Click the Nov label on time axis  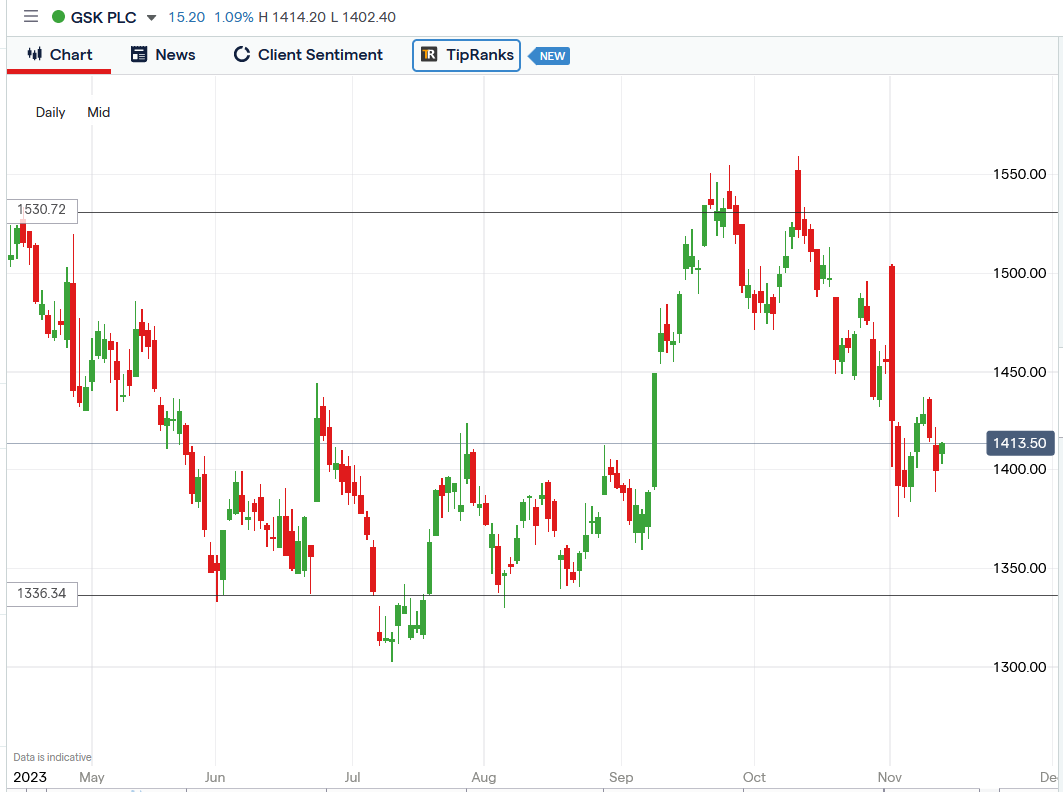click(889, 777)
